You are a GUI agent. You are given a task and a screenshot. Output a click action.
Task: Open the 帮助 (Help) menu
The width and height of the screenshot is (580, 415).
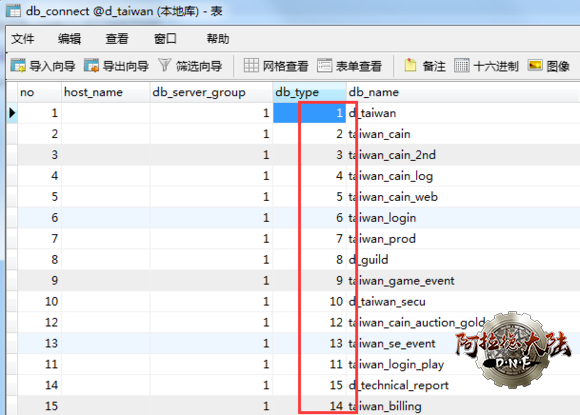point(218,38)
